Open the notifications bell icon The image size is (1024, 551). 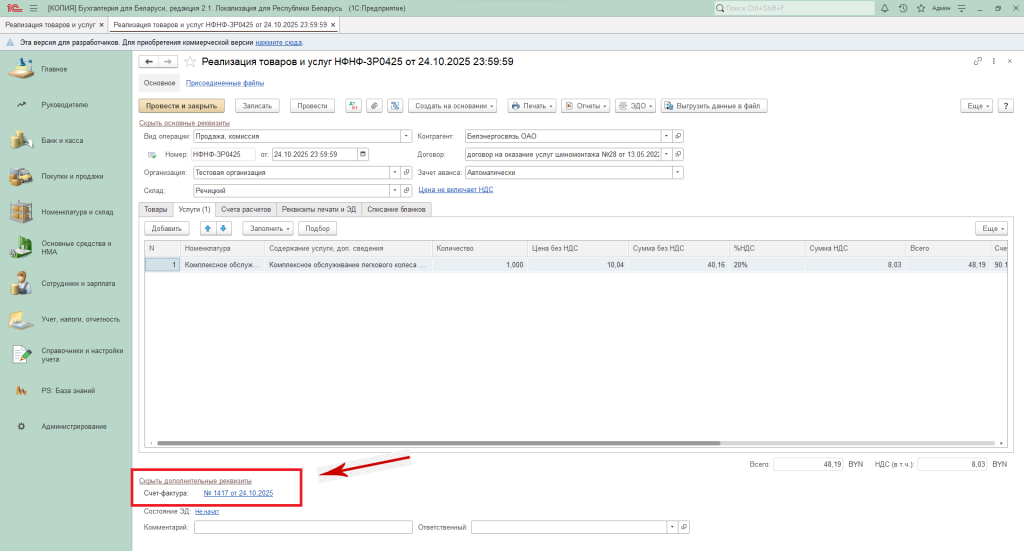886,8
